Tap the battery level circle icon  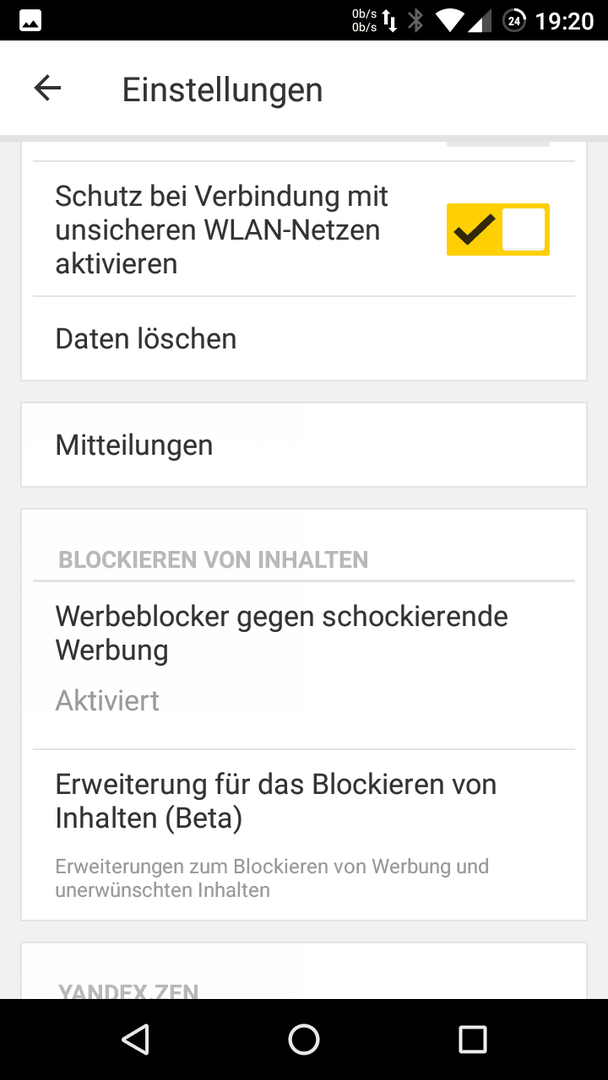pos(514,21)
